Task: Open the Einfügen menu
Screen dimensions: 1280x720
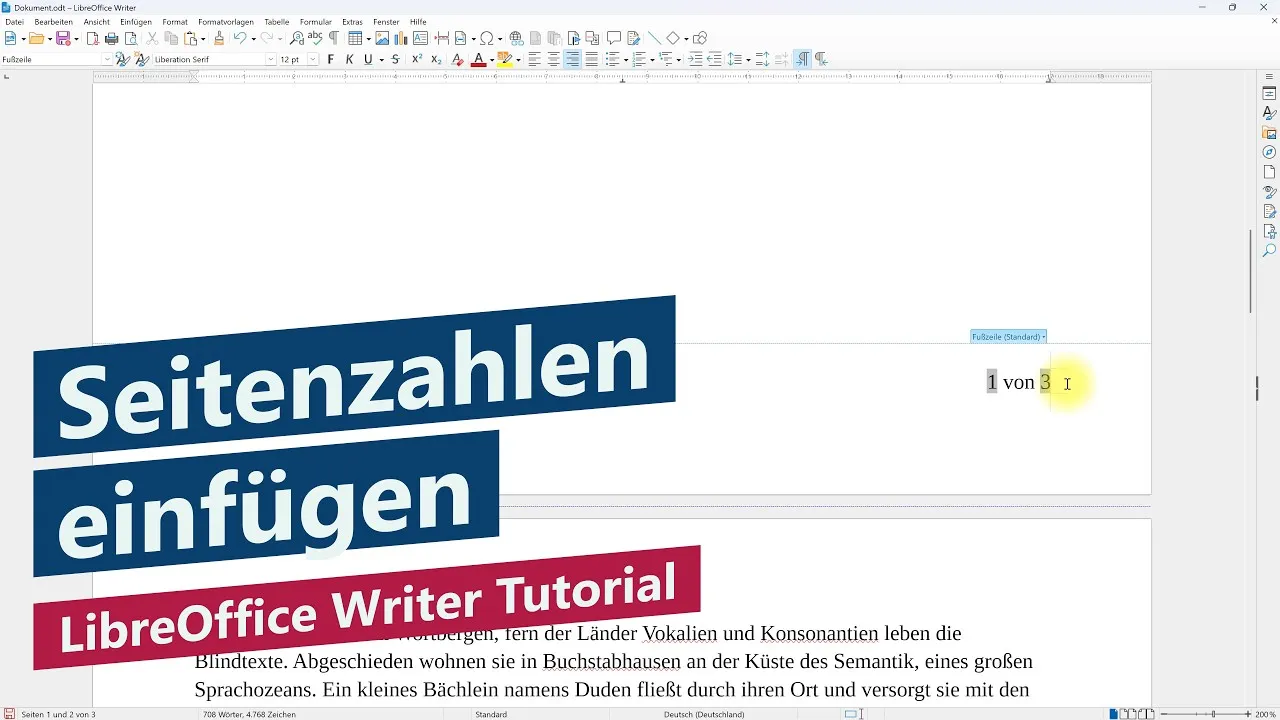Action: tap(135, 21)
